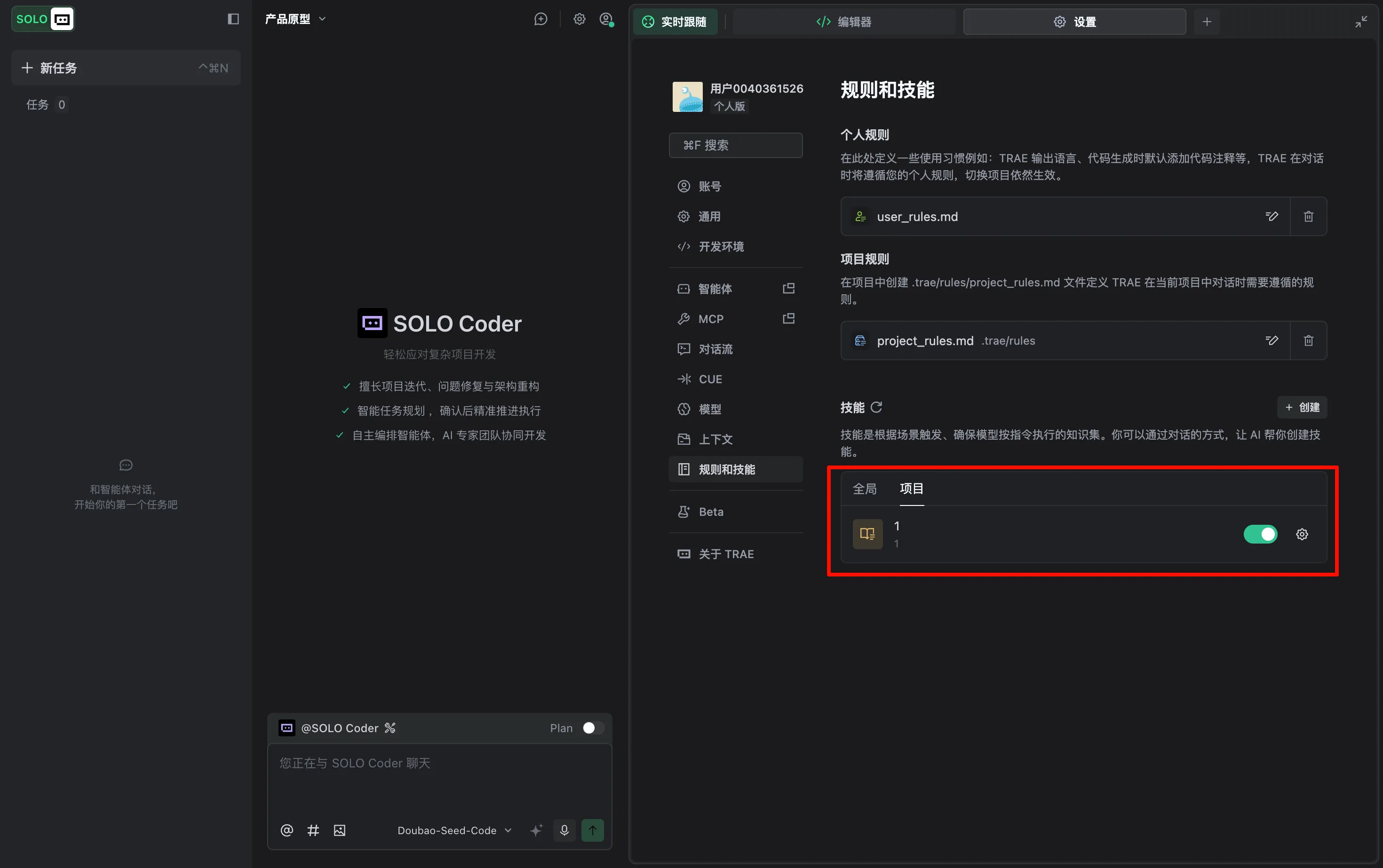Enable the Plan mode toggle

point(593,728)
